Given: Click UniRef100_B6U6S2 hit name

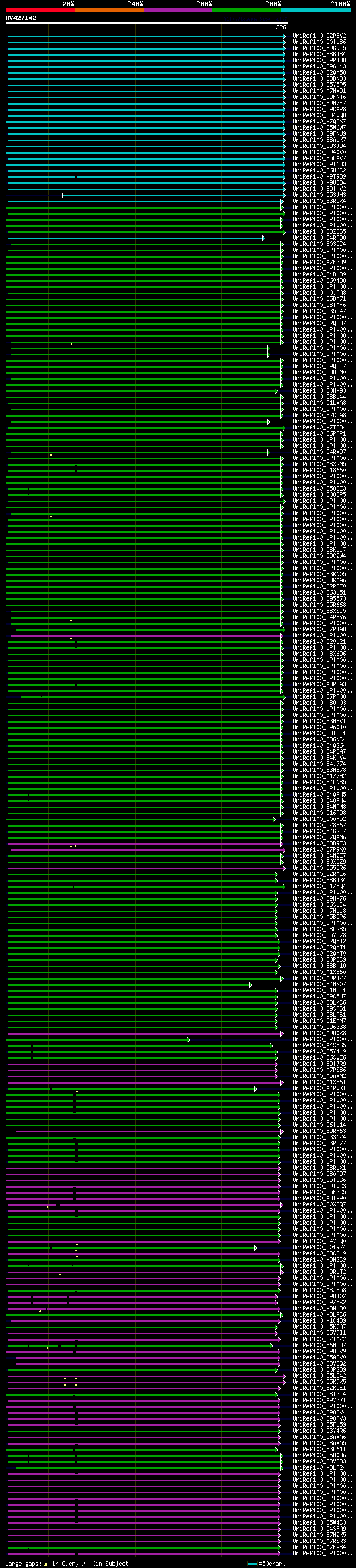Looking at the screenshot, I should tap(319, 170).
